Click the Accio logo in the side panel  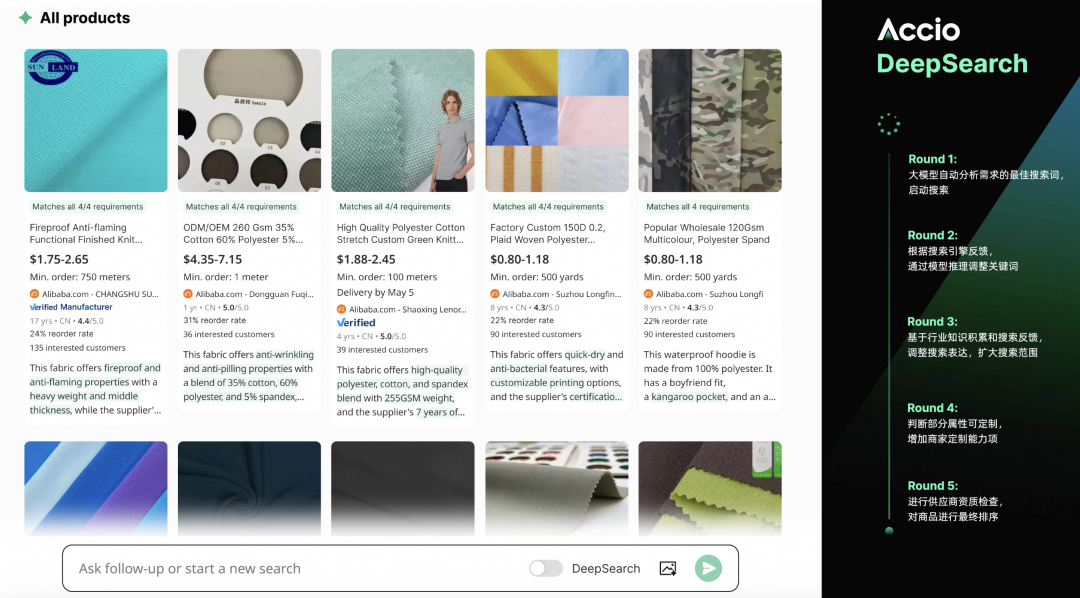click(x=918, y=30)
